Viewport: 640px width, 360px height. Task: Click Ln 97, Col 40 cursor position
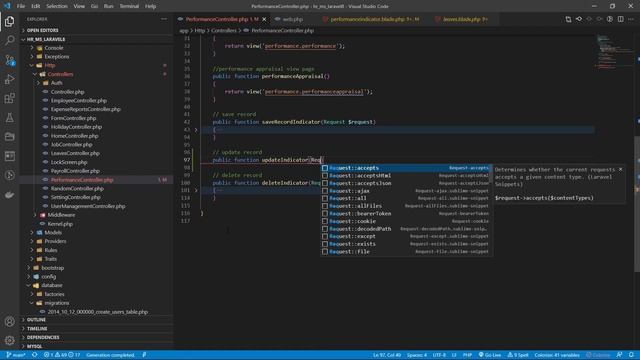(387, 355)
